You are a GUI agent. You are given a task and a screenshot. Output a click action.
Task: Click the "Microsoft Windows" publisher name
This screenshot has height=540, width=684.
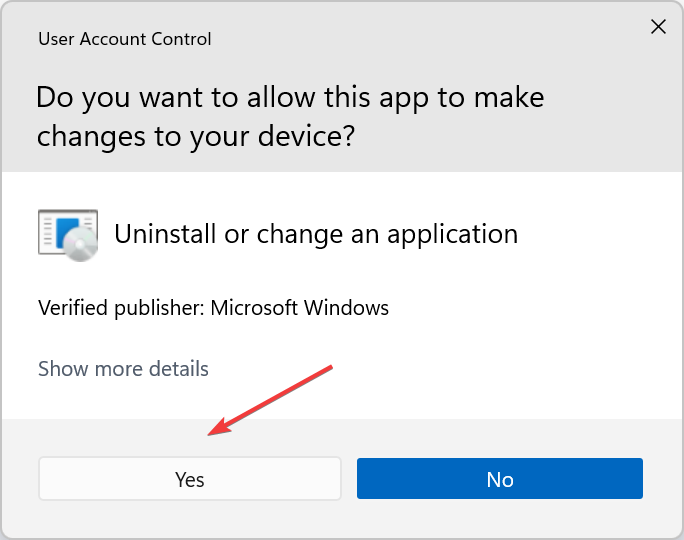click(299, 308)
